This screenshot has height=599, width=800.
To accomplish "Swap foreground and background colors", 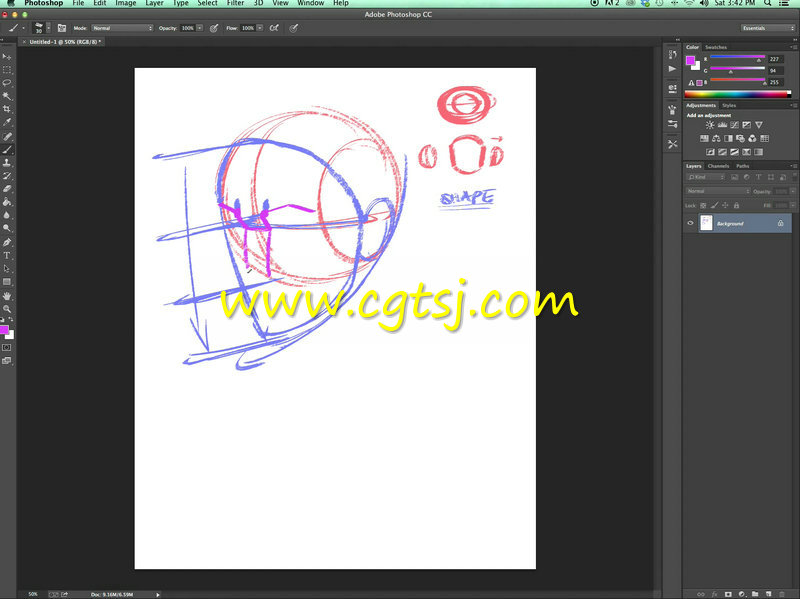I will (11, 319).
